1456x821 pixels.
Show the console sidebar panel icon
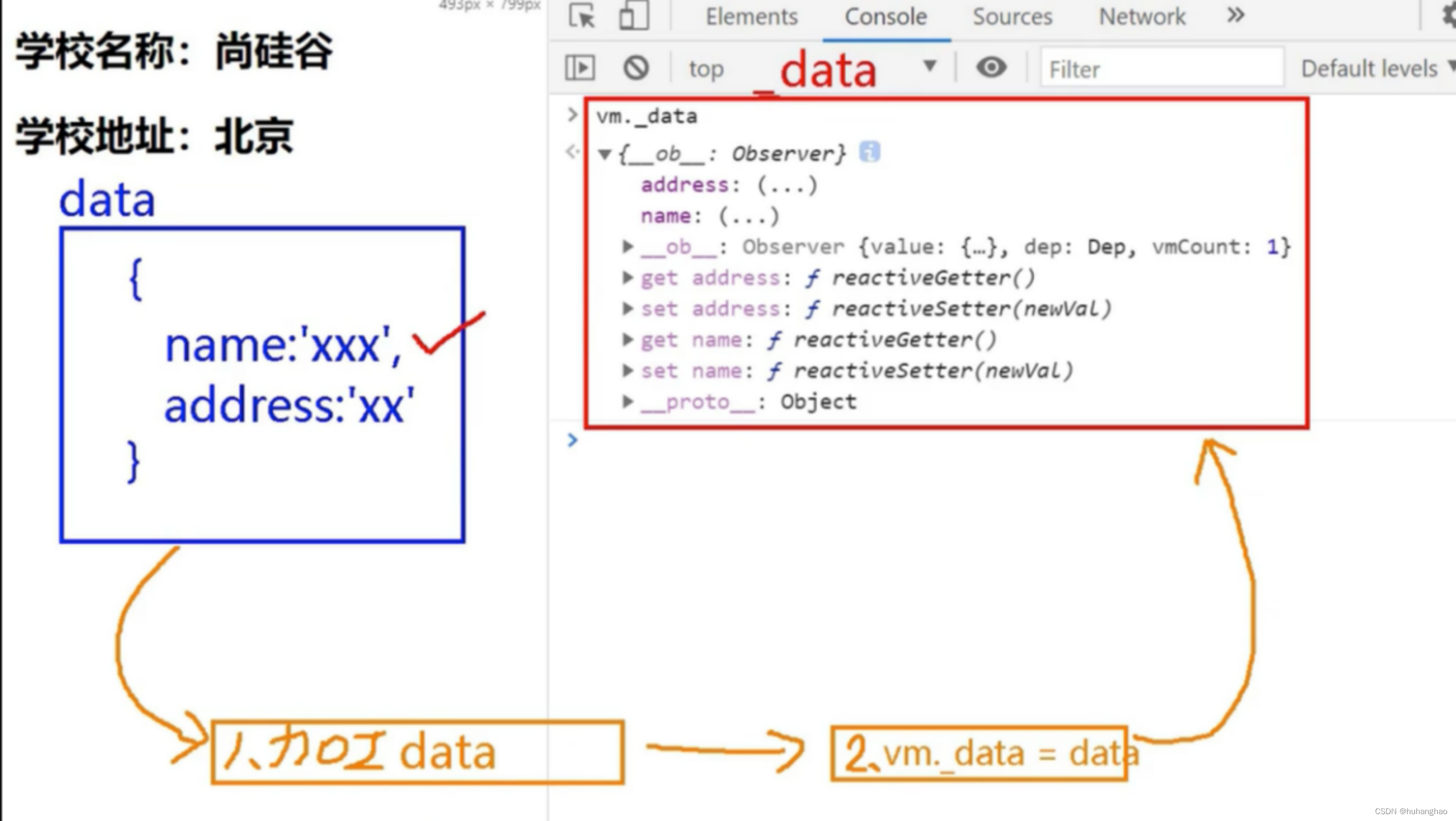click(580, 68)
